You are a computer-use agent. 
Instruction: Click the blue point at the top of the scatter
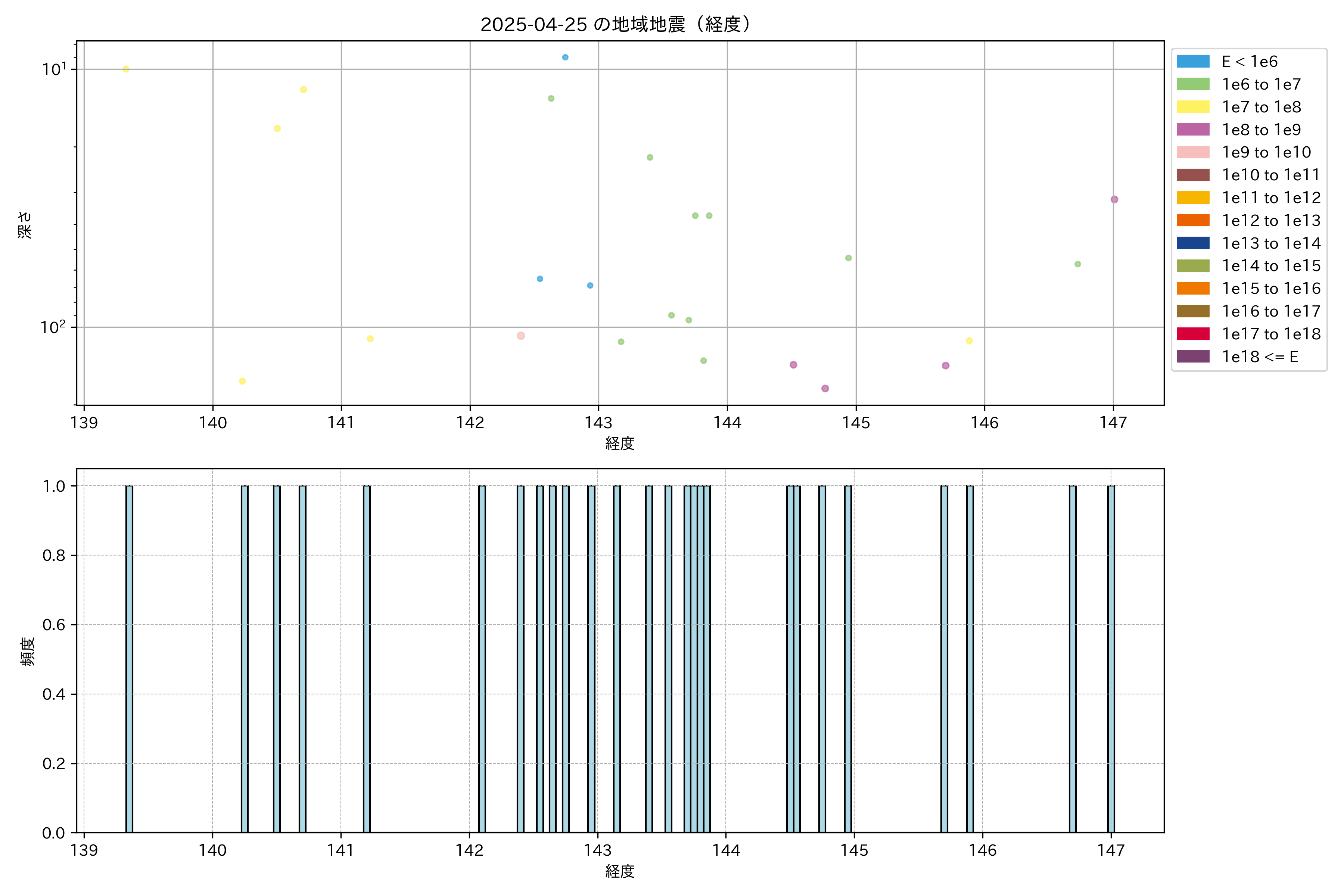(x=565, y=57)
